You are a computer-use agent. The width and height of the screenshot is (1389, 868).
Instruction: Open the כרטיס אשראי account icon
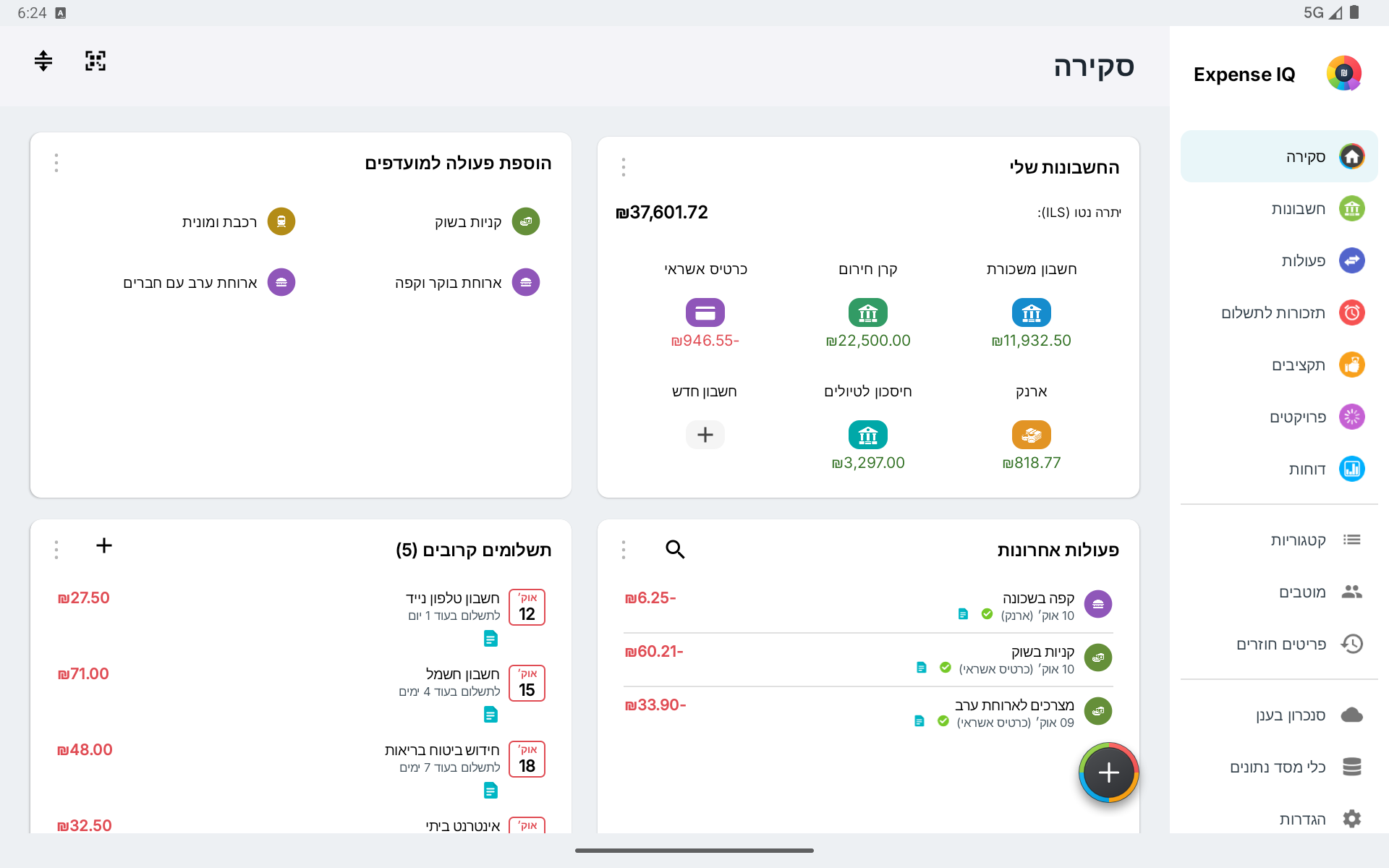click(705, 312)
